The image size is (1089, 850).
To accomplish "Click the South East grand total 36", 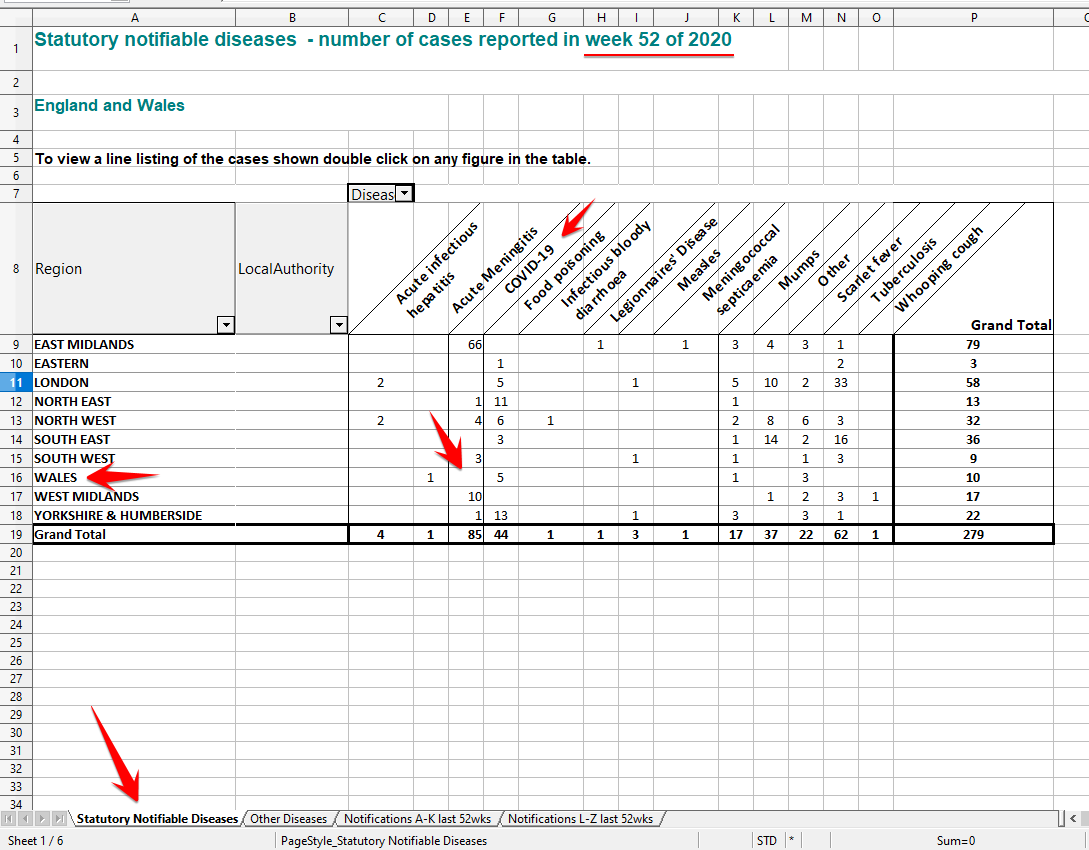I will [x=973, y=440].
